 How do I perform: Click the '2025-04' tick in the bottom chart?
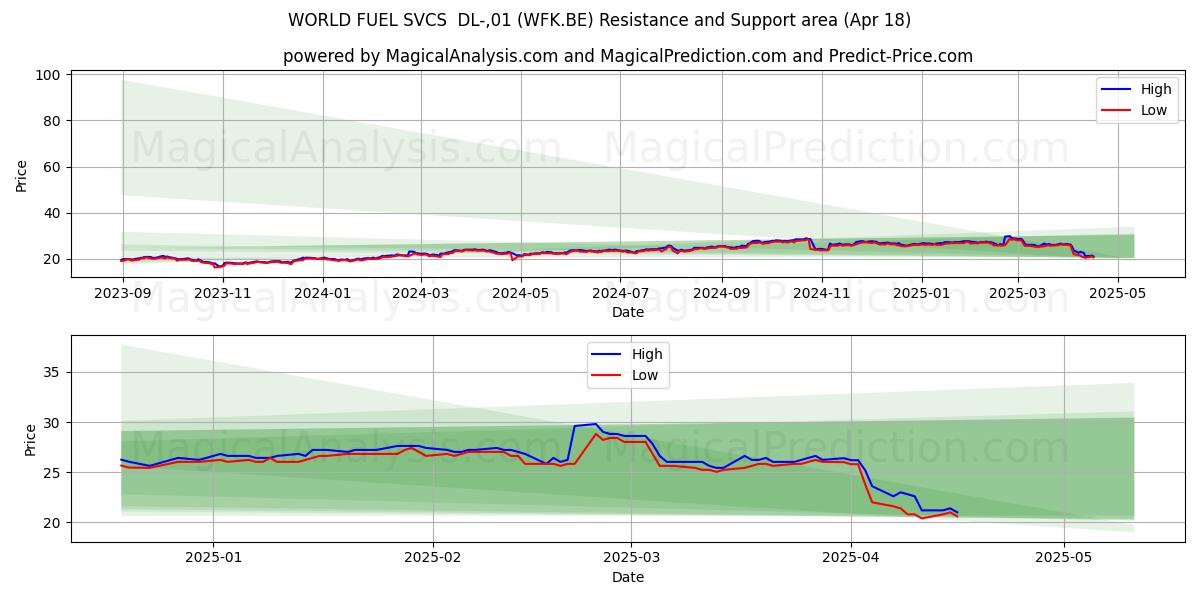tap(851, 558)
